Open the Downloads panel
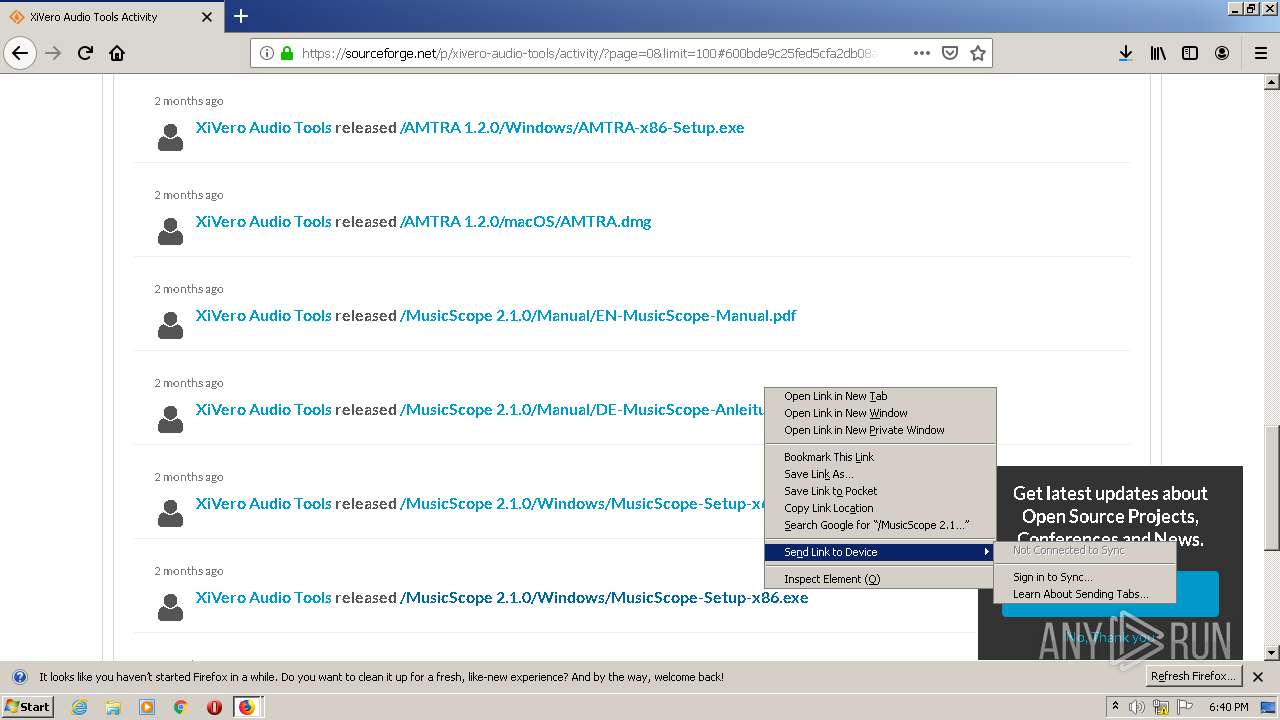Image resolution: width=1280 pixels, height=720 pixels. click(x=1126, y=53)
